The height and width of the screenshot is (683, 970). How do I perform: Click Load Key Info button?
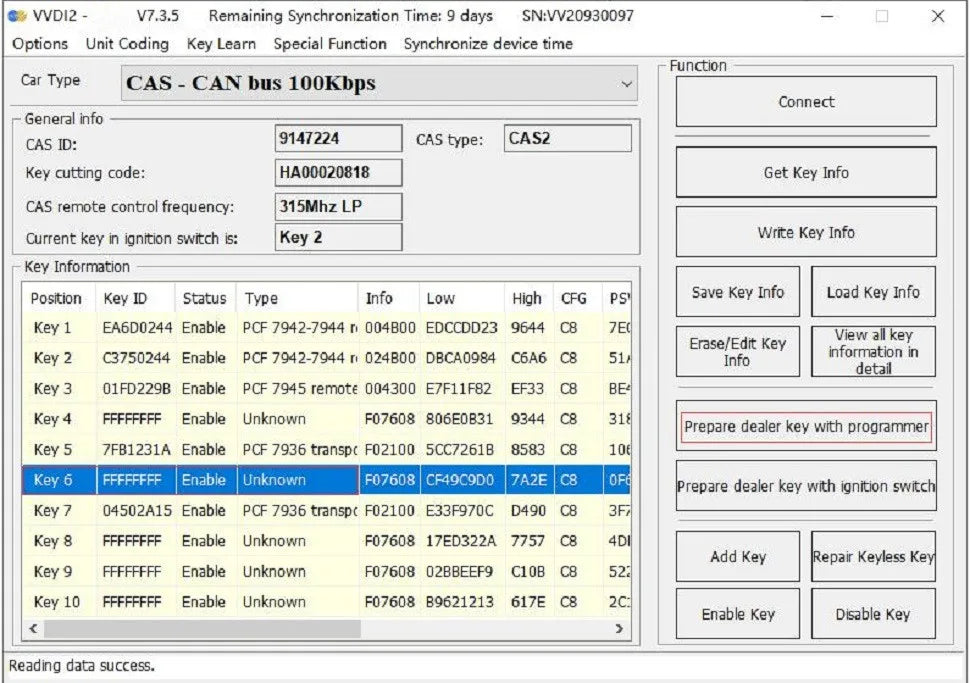tap(873, 292)
